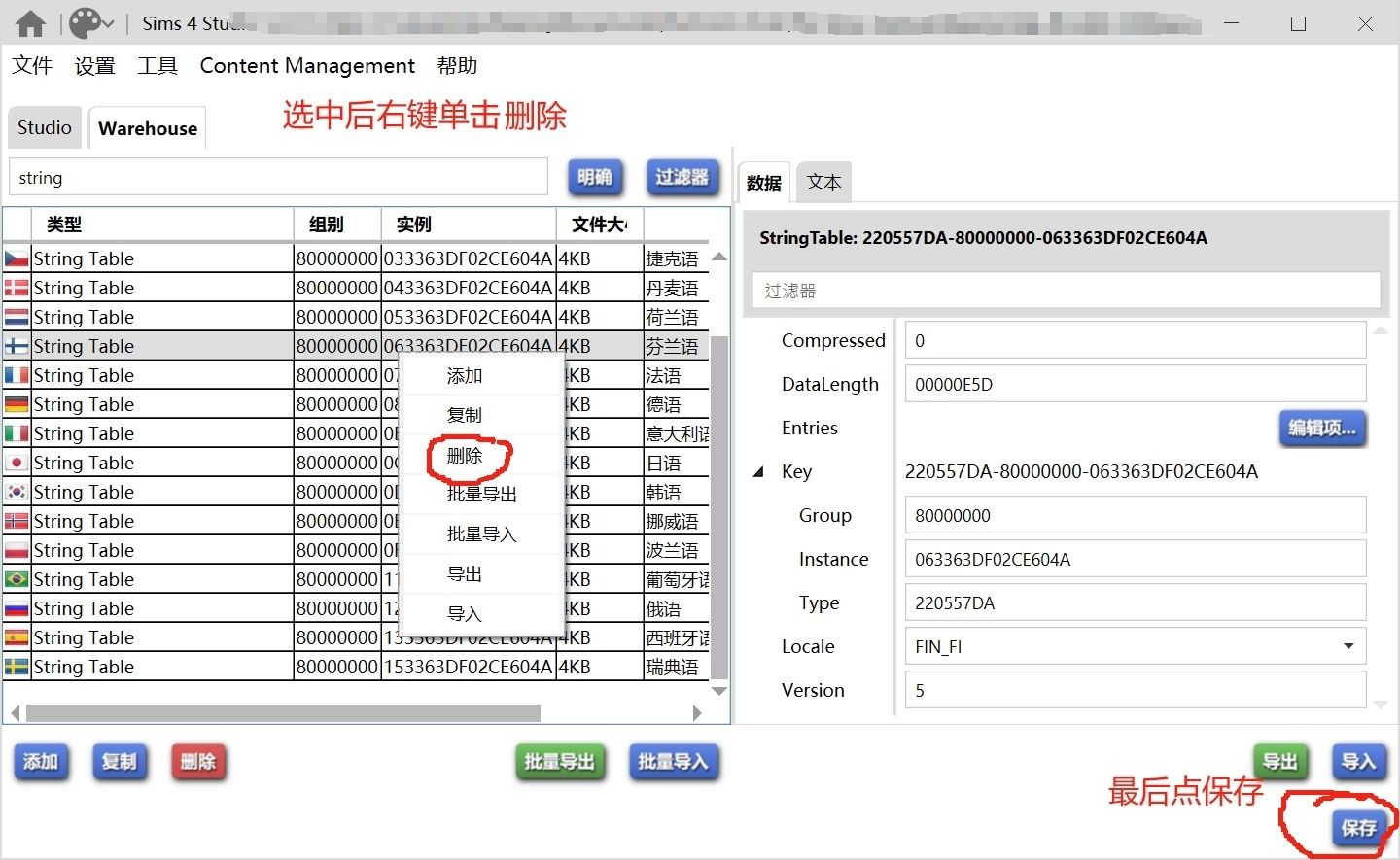Click the 编辑项... button for Entries
The image size is (1400, 860).
[1322, 428]
